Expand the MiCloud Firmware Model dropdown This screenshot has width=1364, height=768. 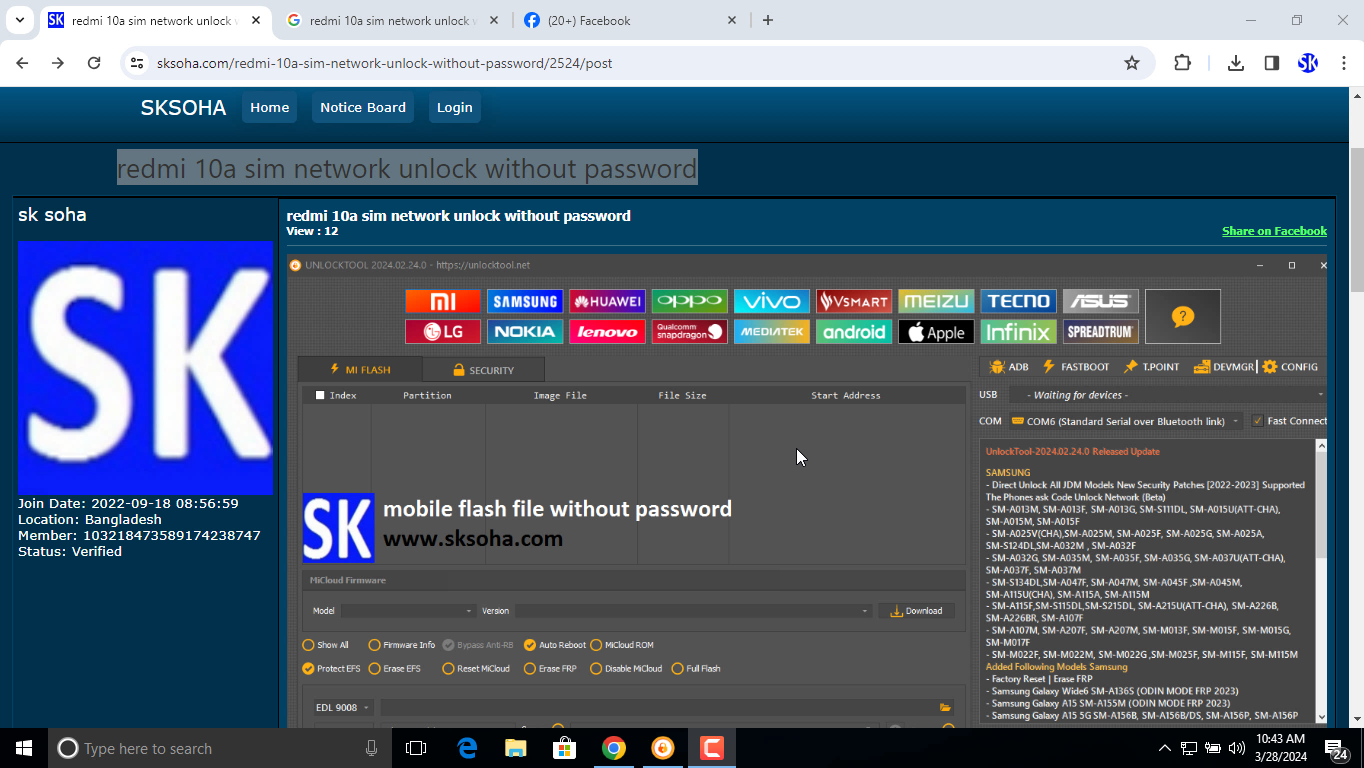coord(407,611)
